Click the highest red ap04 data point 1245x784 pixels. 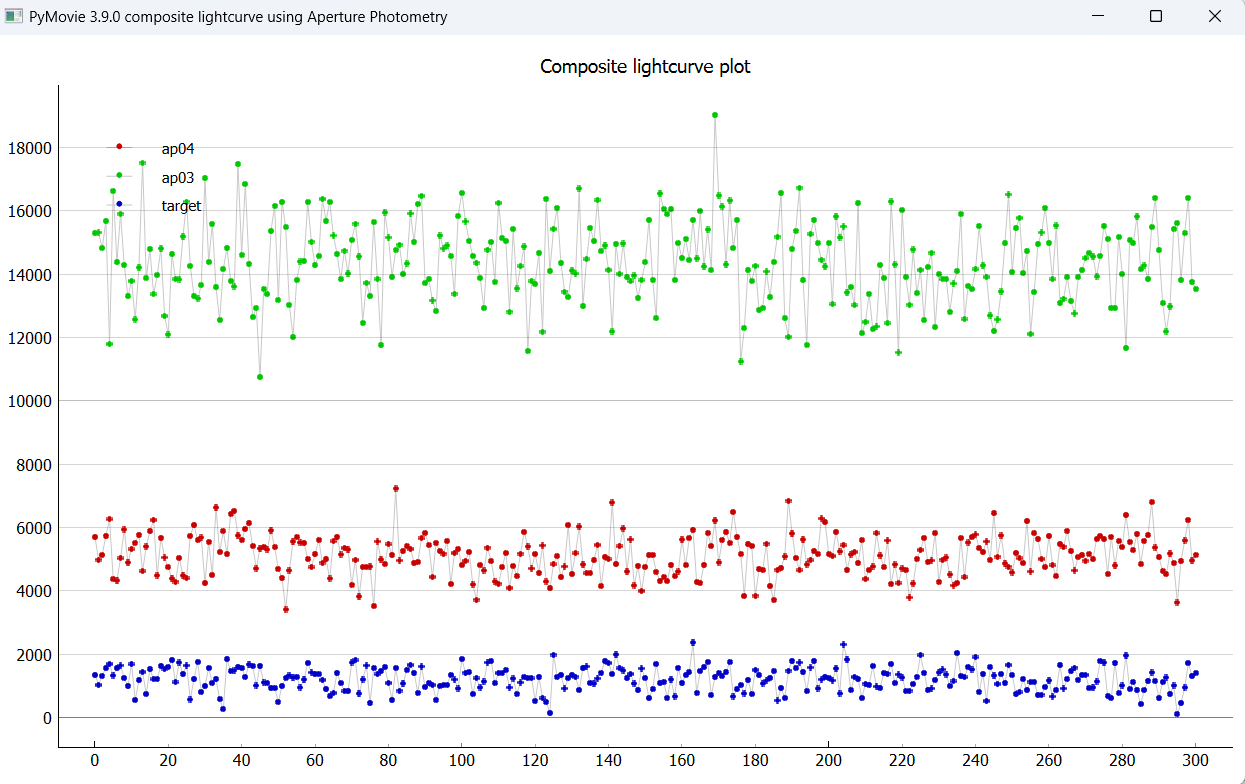click(396, 488)
